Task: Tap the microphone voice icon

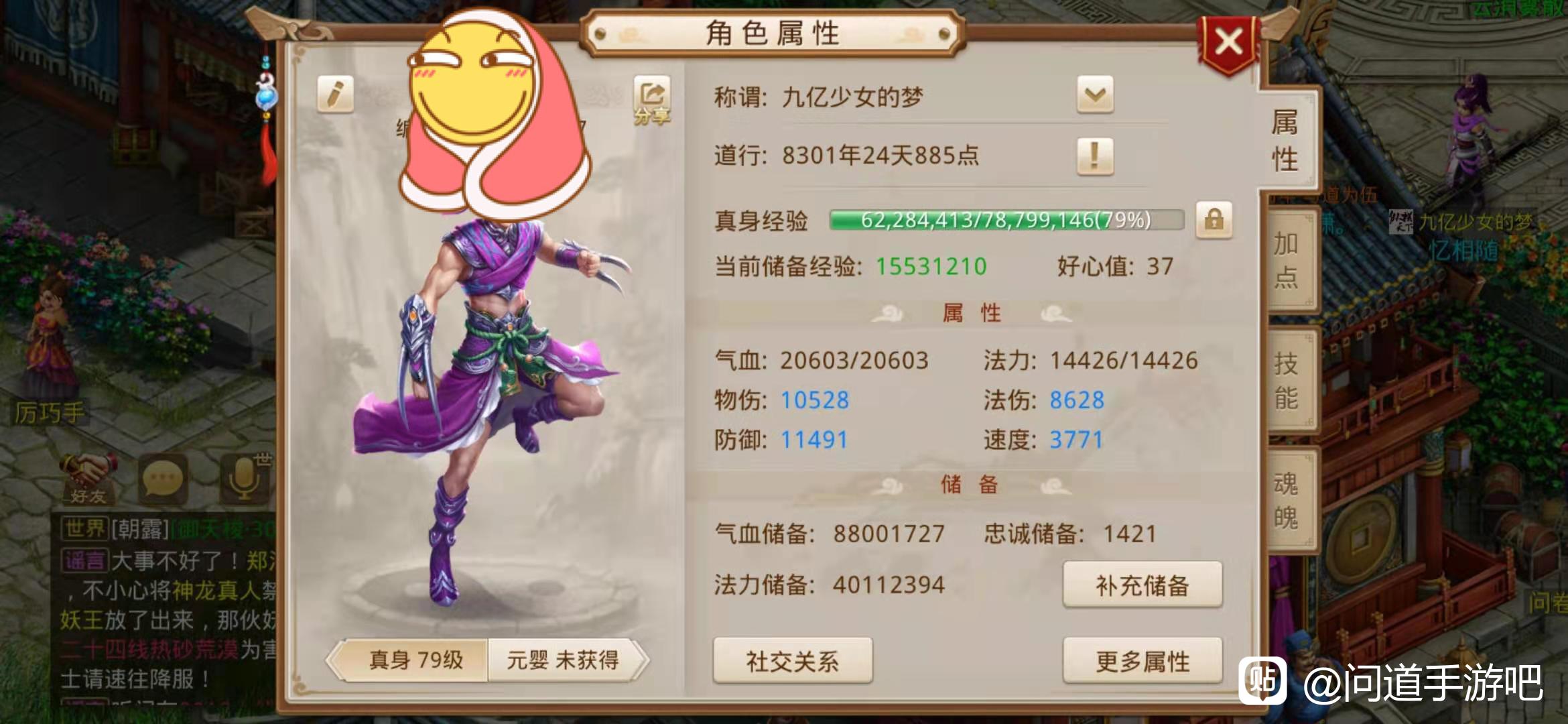Action: coord(245,479)
